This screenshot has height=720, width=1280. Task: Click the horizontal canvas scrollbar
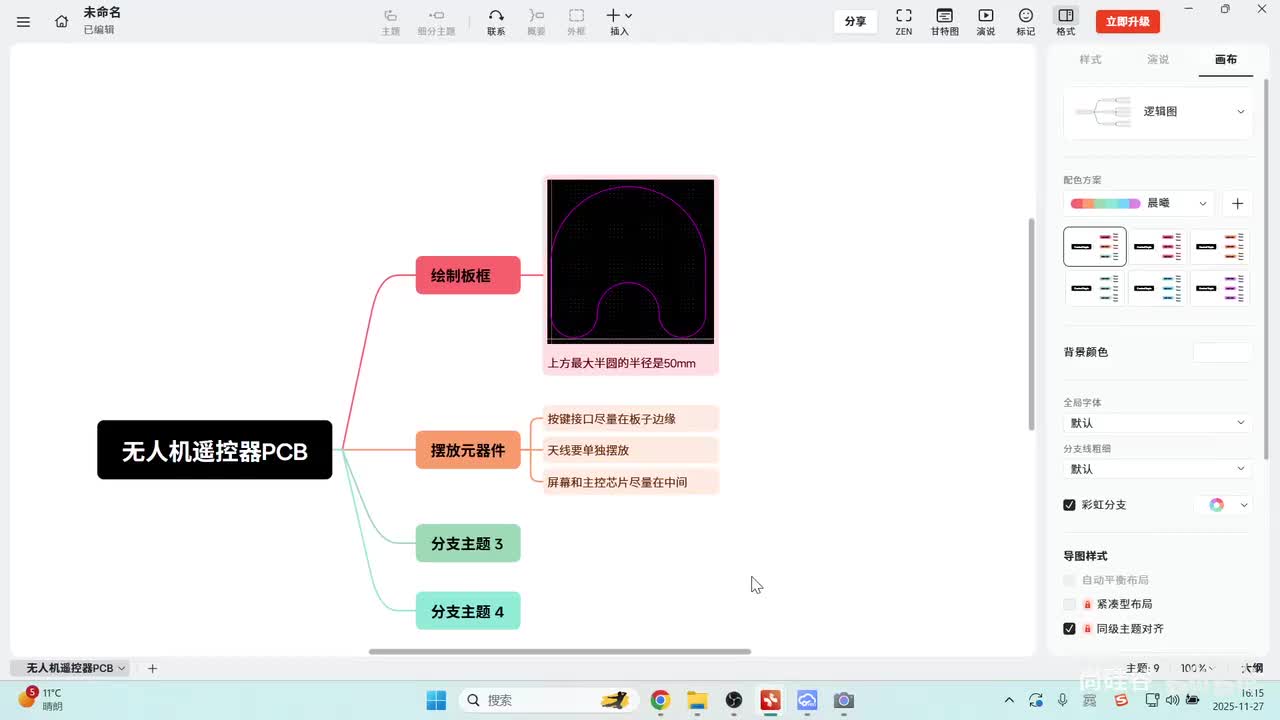coord(560,652)
